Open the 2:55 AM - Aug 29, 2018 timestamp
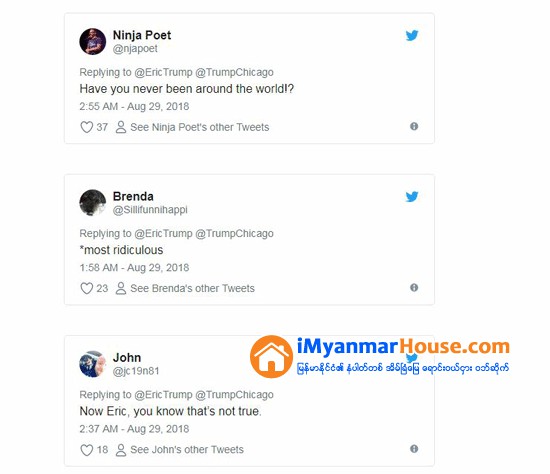 click(x=134, y=106)
